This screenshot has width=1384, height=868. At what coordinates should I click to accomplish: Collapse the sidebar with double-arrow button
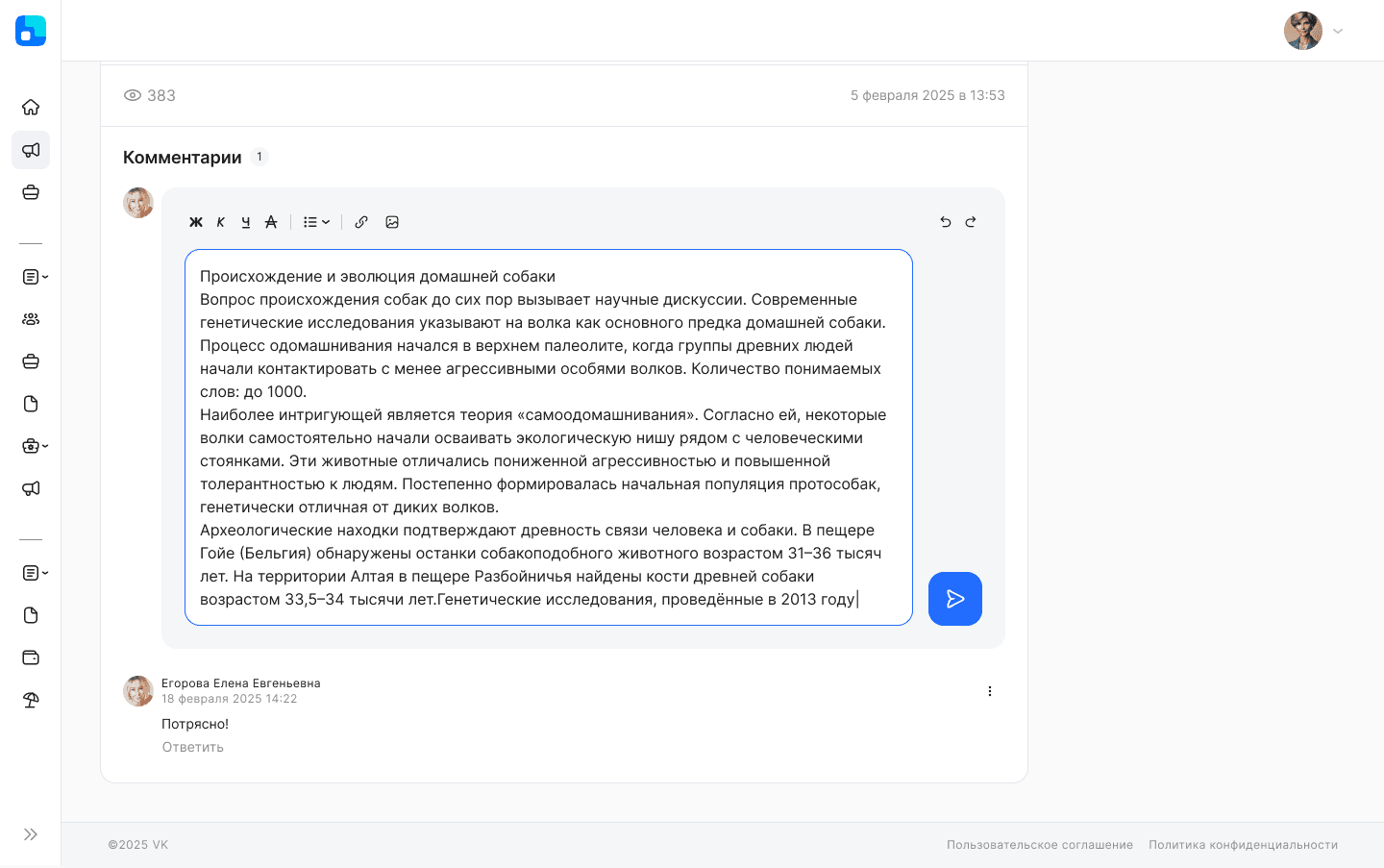pos(31,834)
